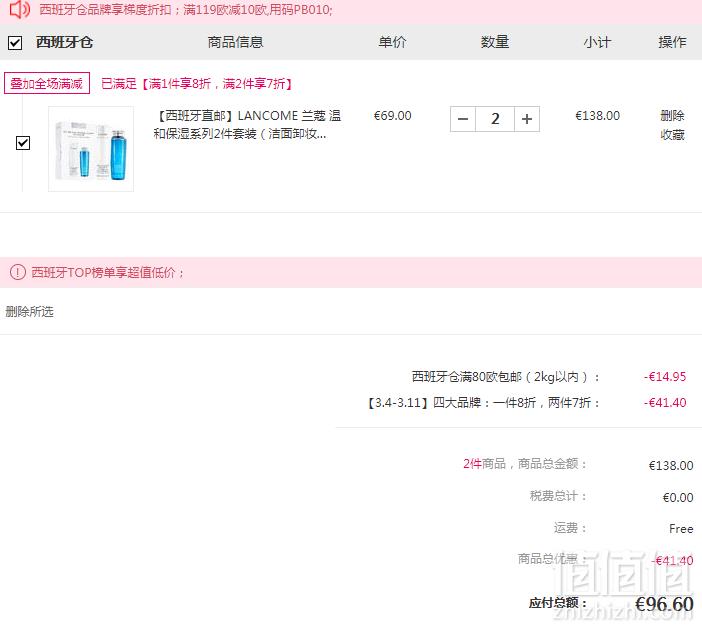Click the 已满足 discount condition text

pyautogui.click(x=197, y=84)
